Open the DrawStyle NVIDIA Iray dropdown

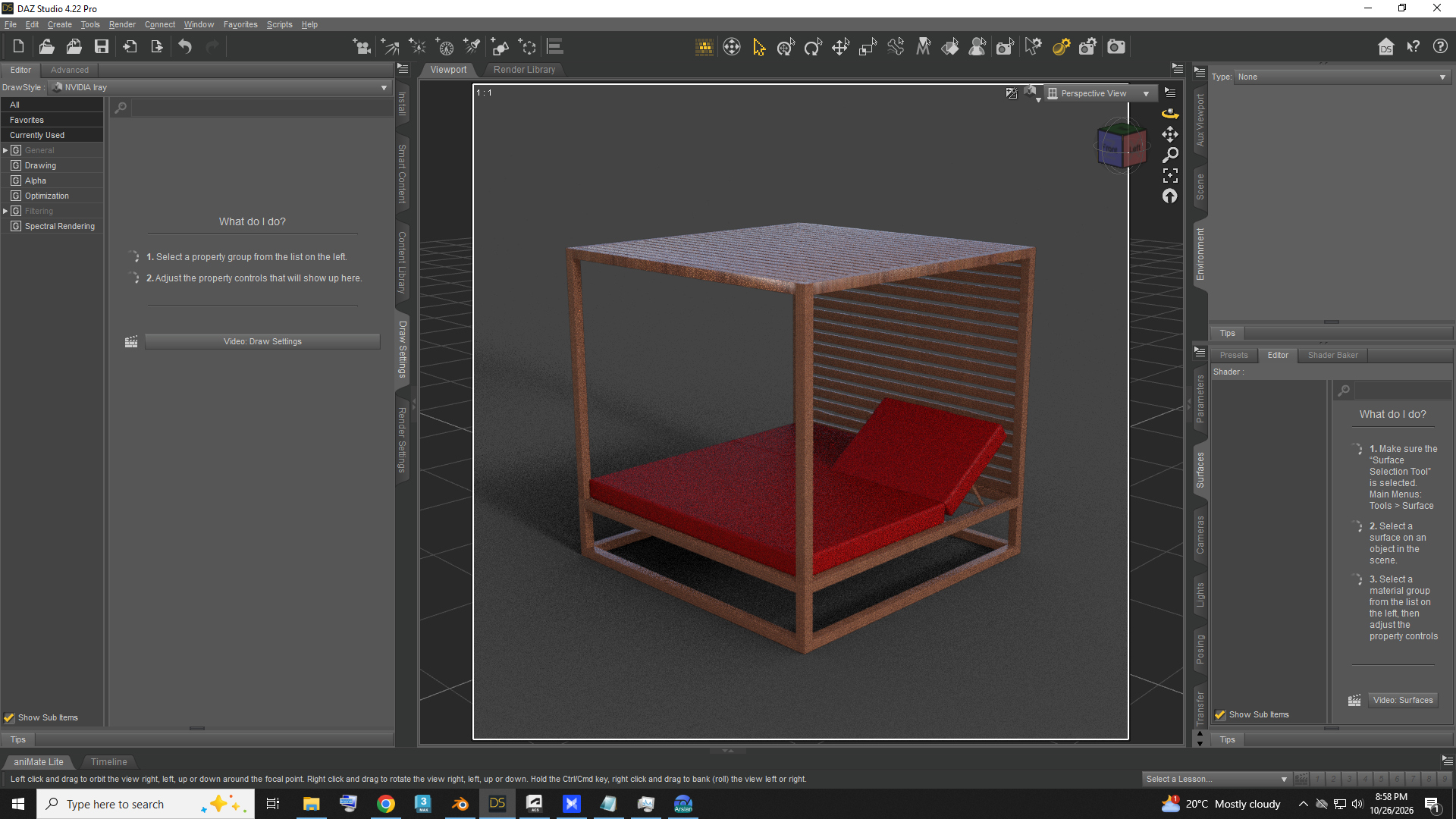point(221,87)
